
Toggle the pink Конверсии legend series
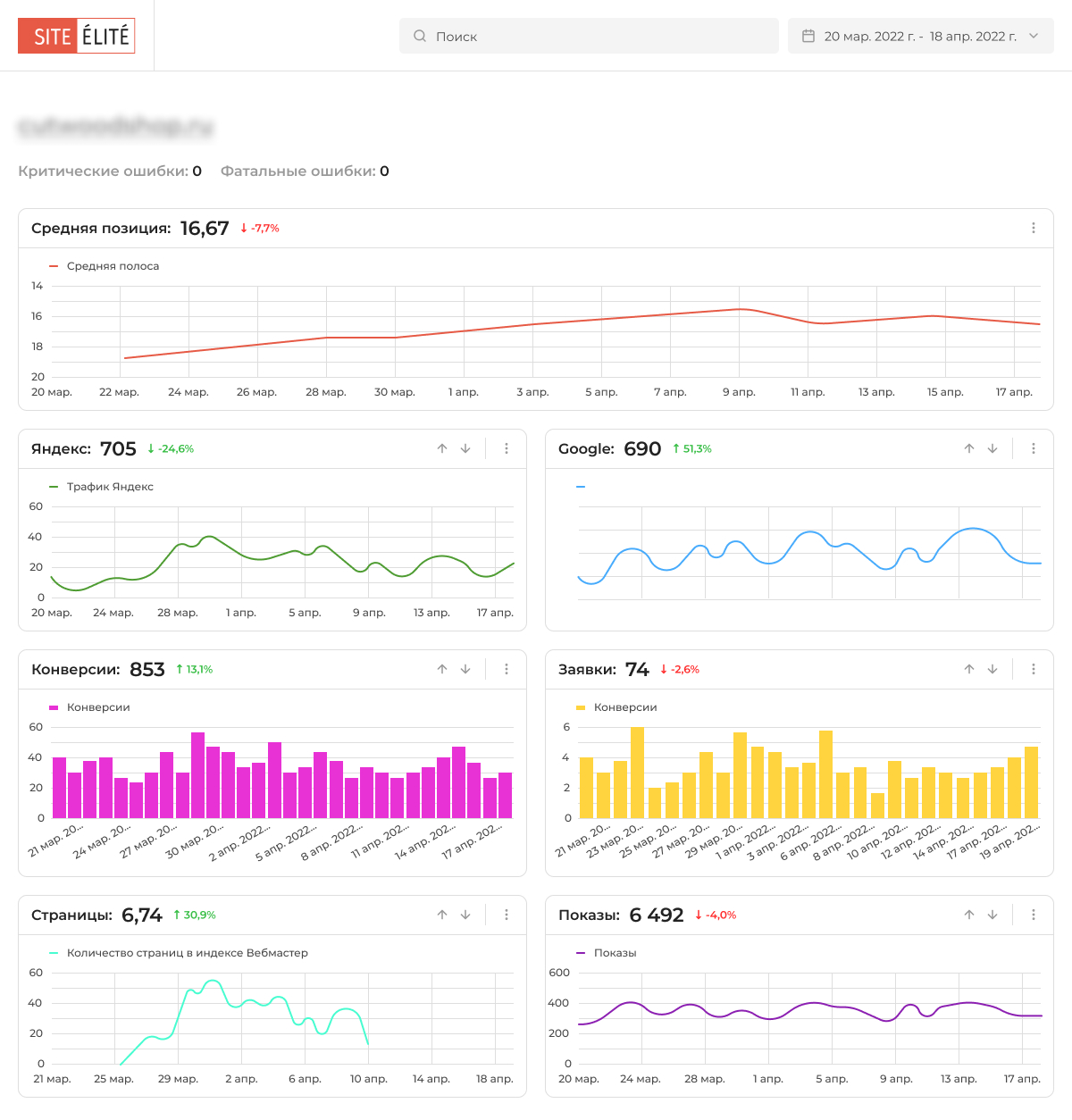(x=90, y=707)
